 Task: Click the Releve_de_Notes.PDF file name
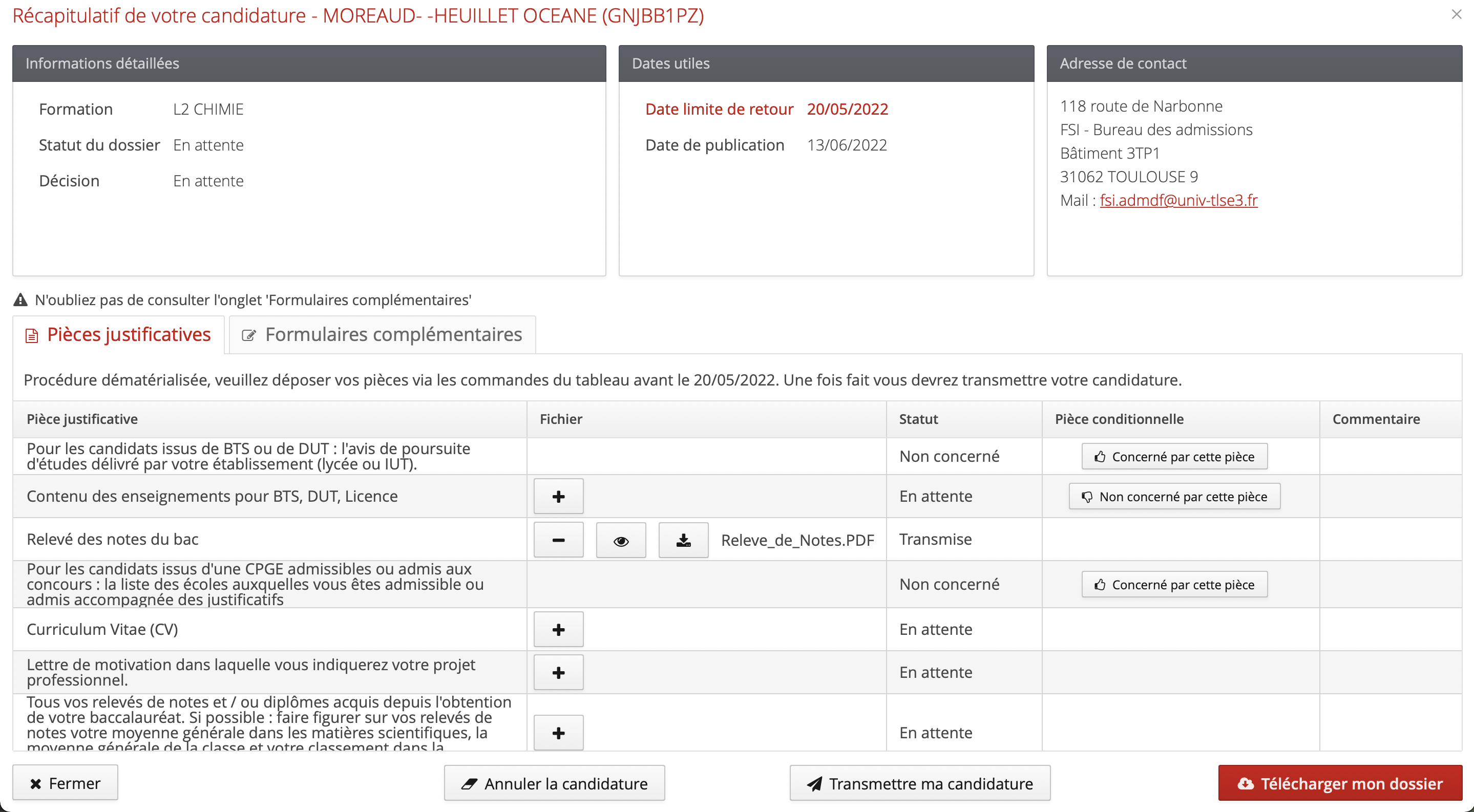pyautogui.click(x=797, y=540)
